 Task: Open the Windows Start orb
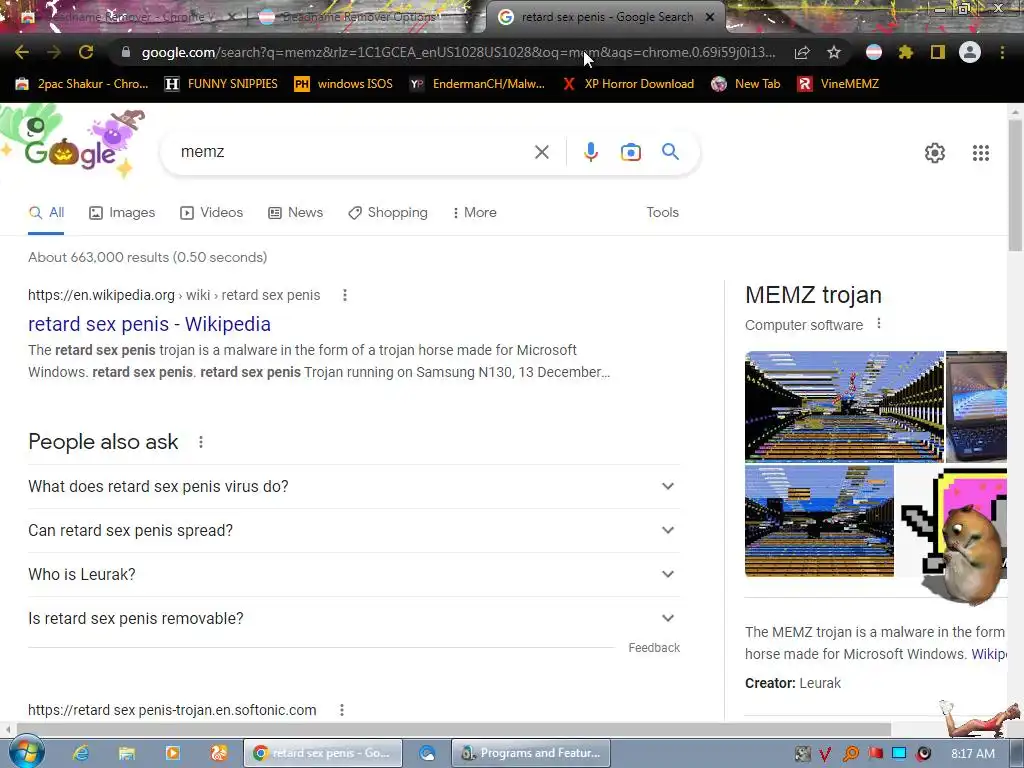(26, 753)
